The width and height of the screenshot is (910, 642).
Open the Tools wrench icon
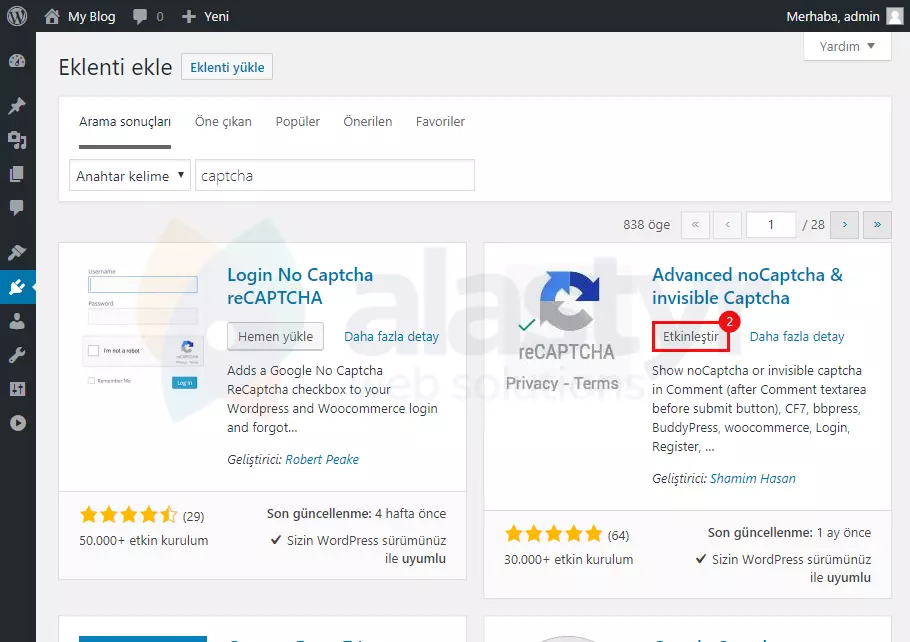pos(17,354)
